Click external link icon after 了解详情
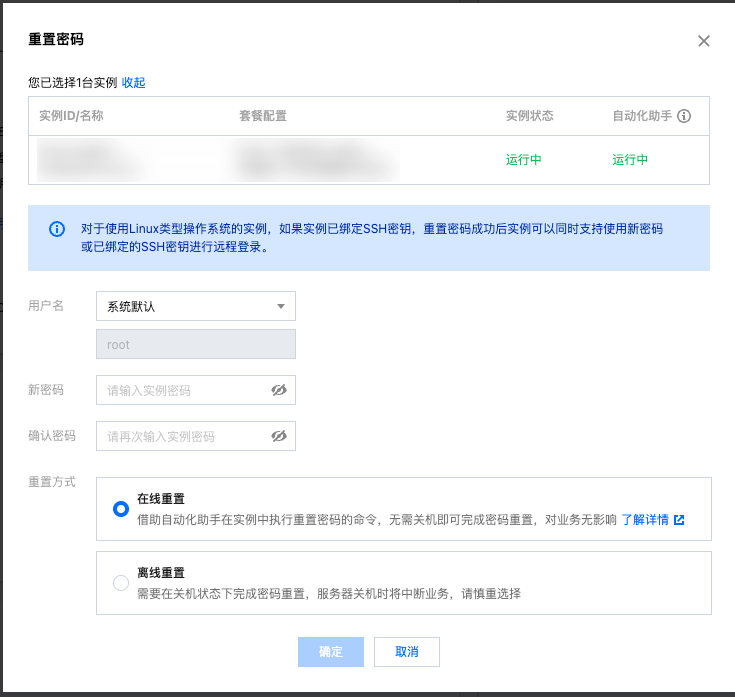Image resolution: width=735 pixels, height=697 pixels. tap(679, 520)
